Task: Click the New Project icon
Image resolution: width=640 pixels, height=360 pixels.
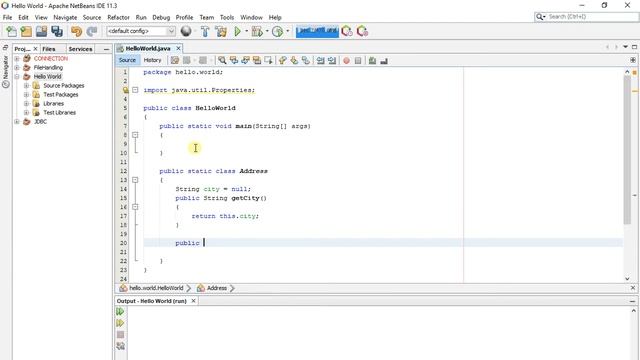Action: 26,31
